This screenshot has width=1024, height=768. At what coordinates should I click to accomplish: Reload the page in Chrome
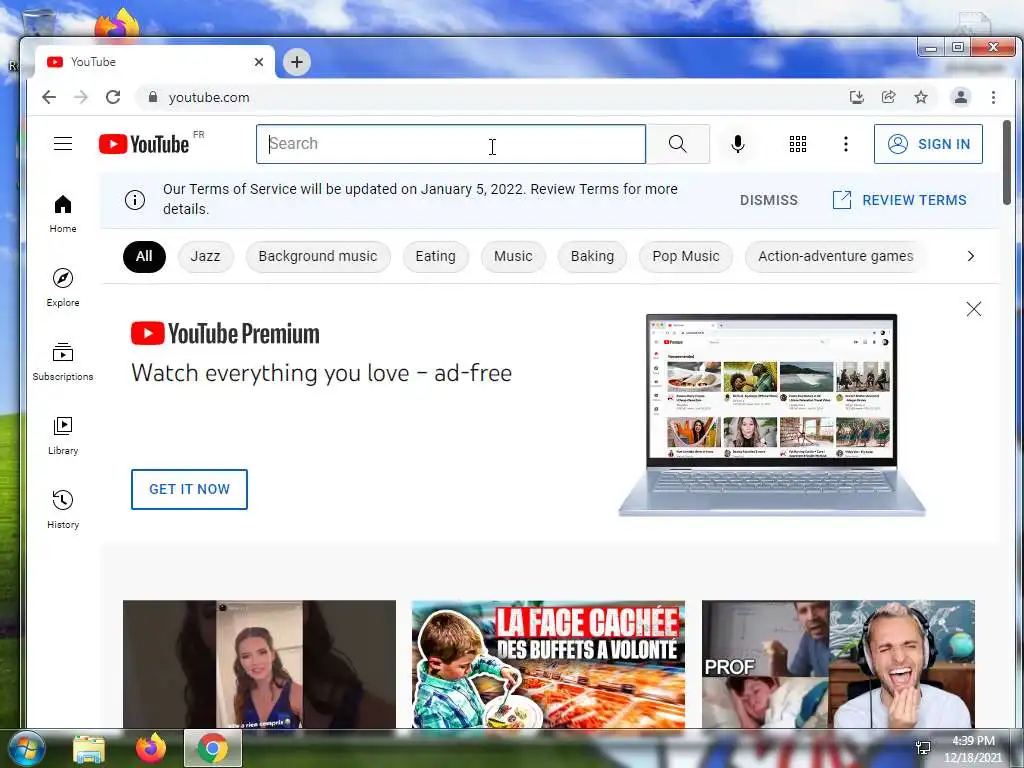click(113, 97)
